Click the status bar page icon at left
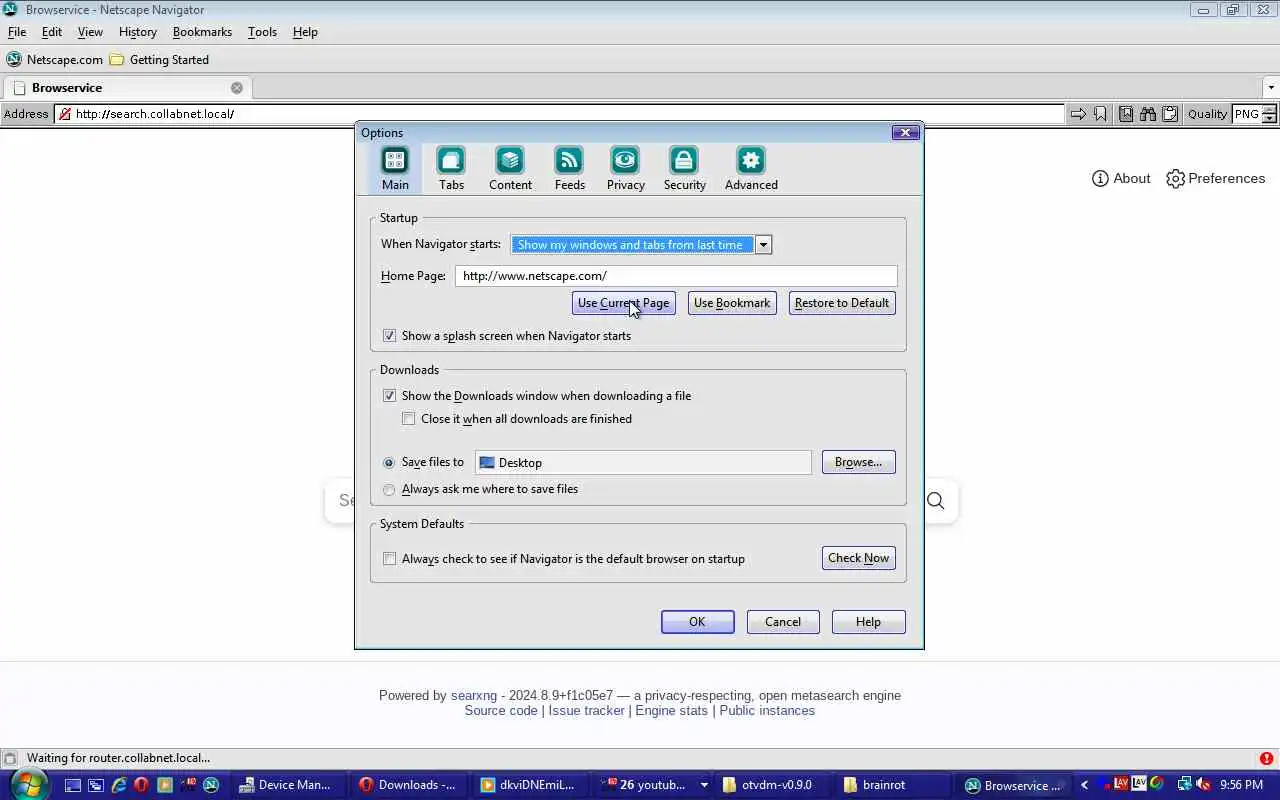Viewport: 1280px width, 800px height. [10, 759]
